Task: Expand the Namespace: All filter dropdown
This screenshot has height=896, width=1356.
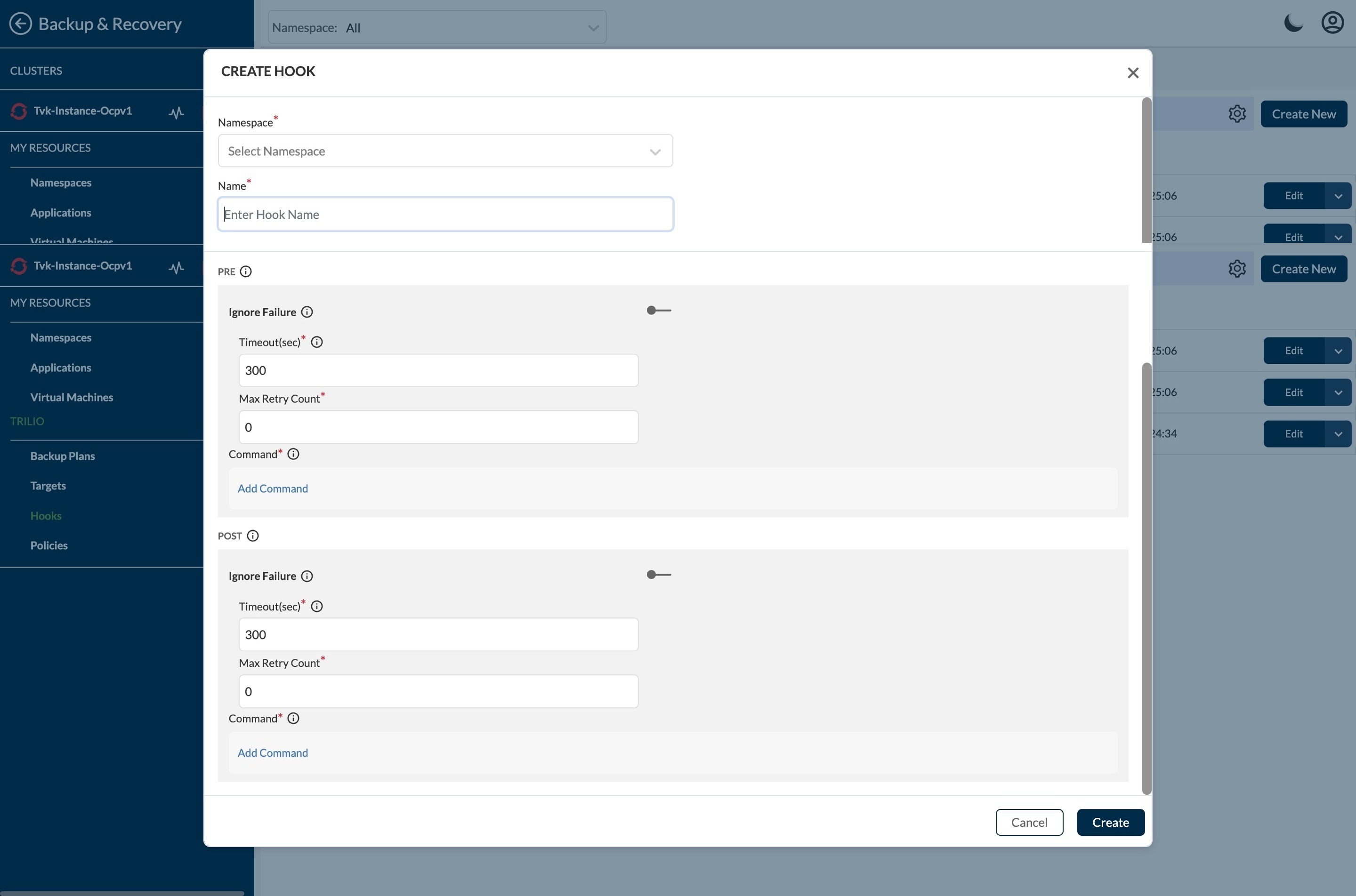Action: [x=437, y=27]
